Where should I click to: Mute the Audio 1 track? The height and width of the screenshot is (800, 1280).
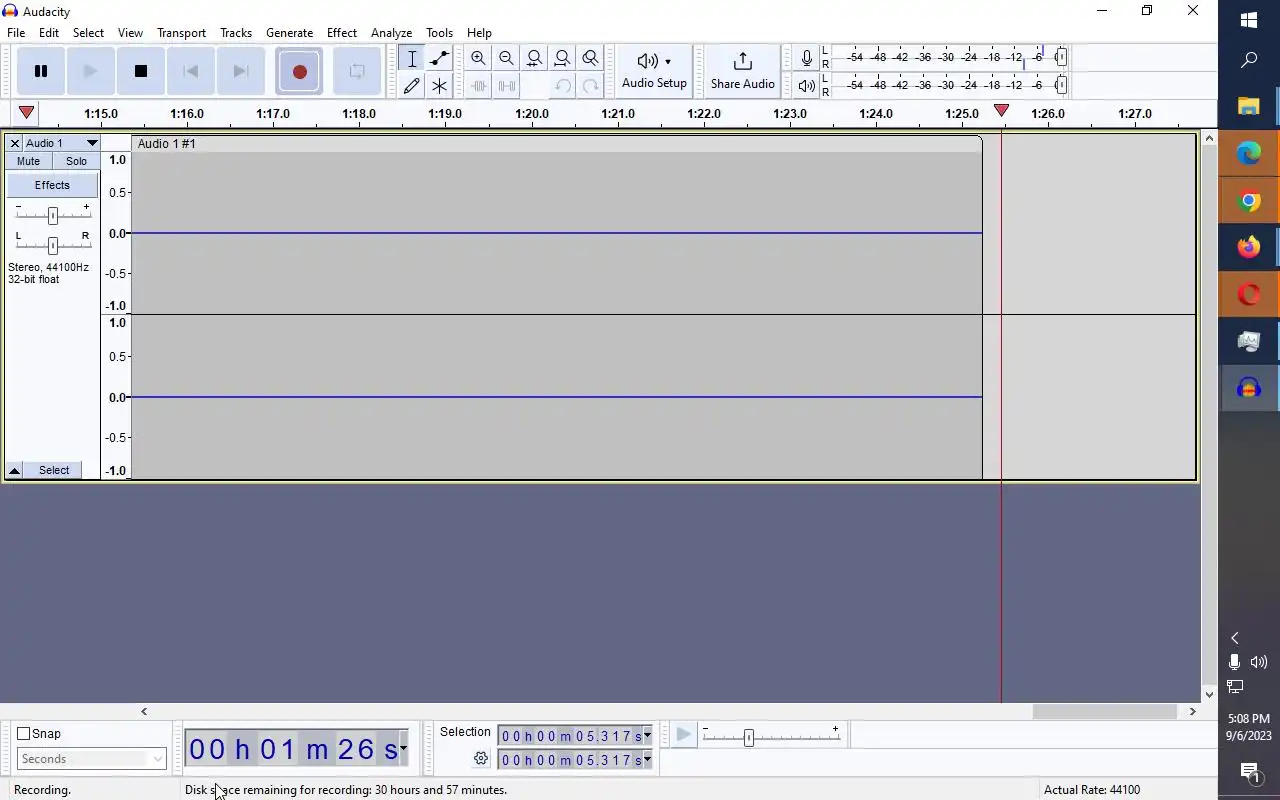pyautogui.click(x=28, y=161)
